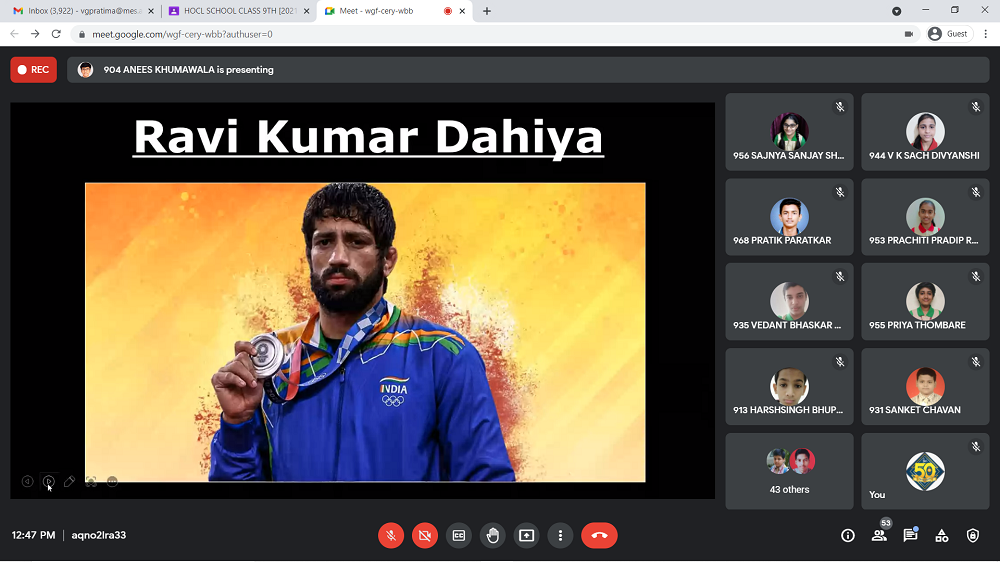1000x562 pixels.
Task: Select the 968 PRATIK PARATKAR video tile
Action: pos(789,217)
